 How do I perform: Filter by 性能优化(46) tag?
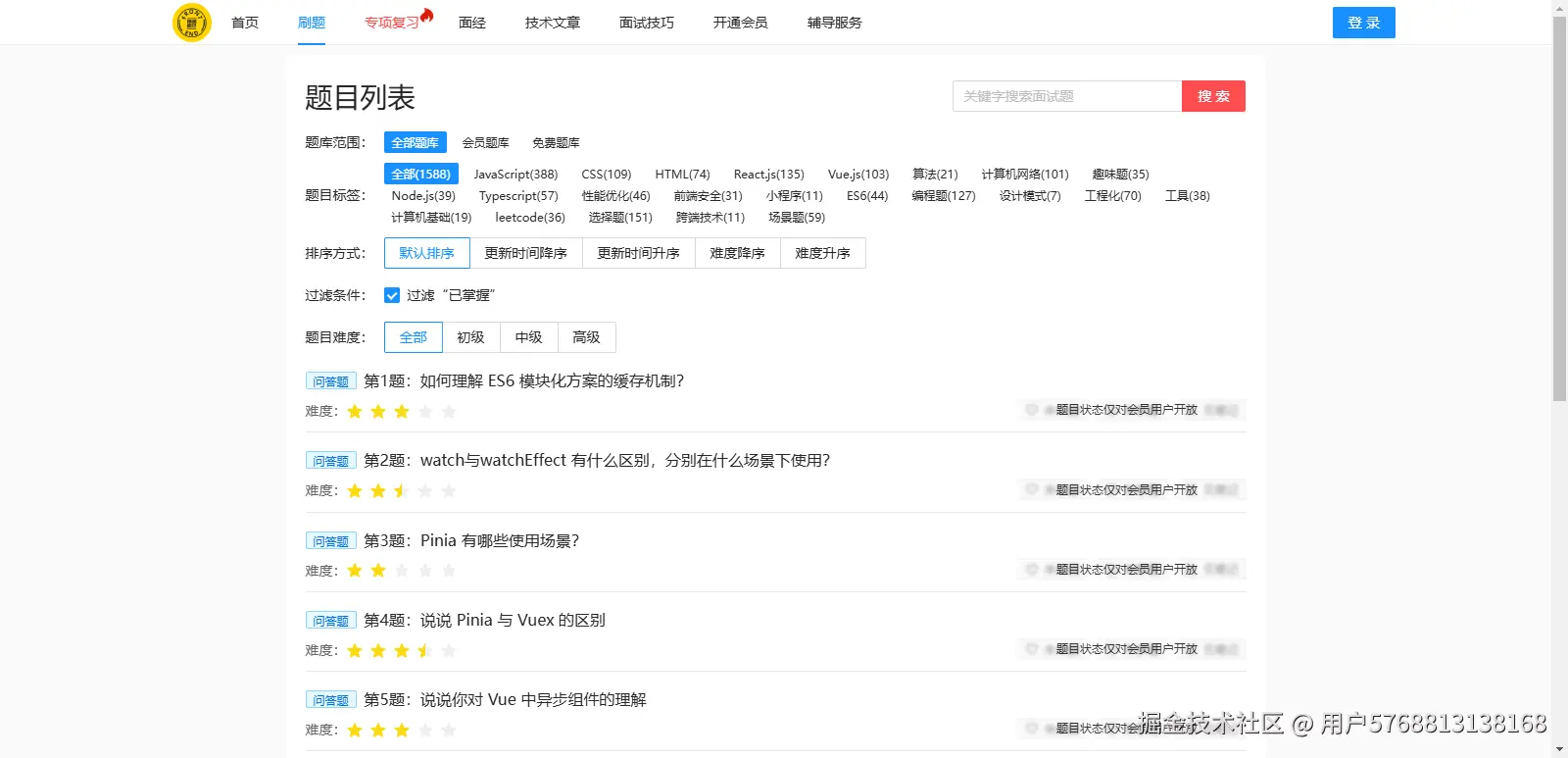[x=616, y=195]
